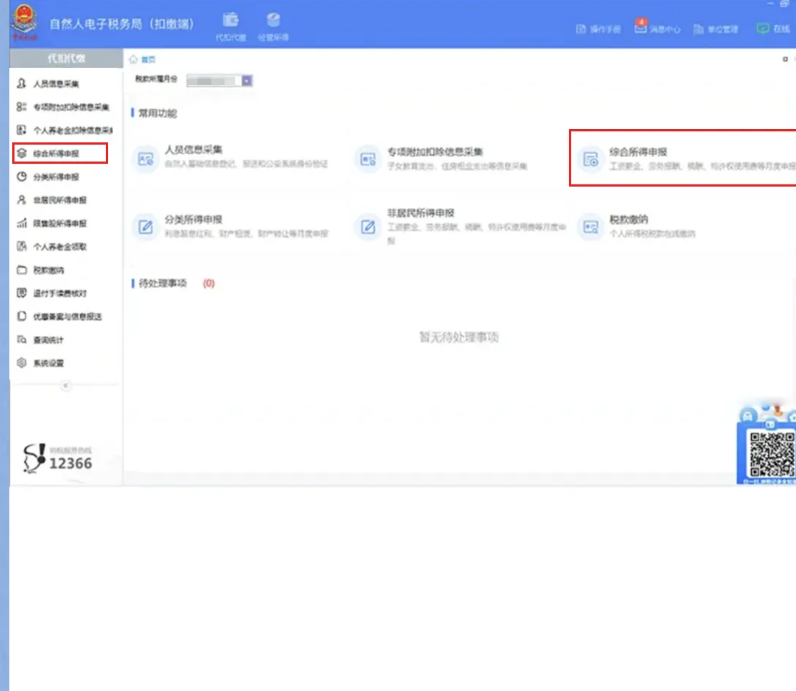Image resolution: width=796 pixels, height=691 pixels.
Task: Click the 暂无待处理事项 message
Action: (459, 337)
